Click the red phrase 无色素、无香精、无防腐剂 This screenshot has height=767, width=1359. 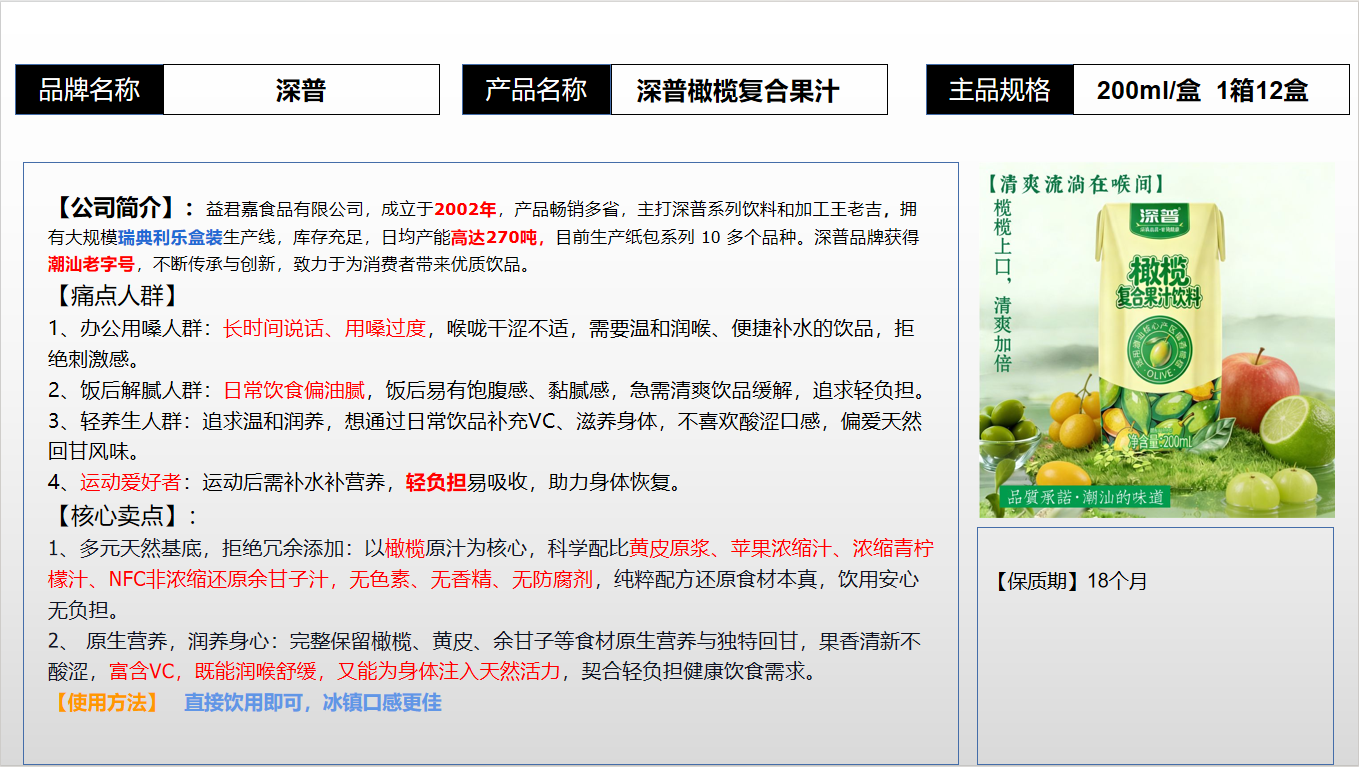pyautogui.click(x=471, y=577)
